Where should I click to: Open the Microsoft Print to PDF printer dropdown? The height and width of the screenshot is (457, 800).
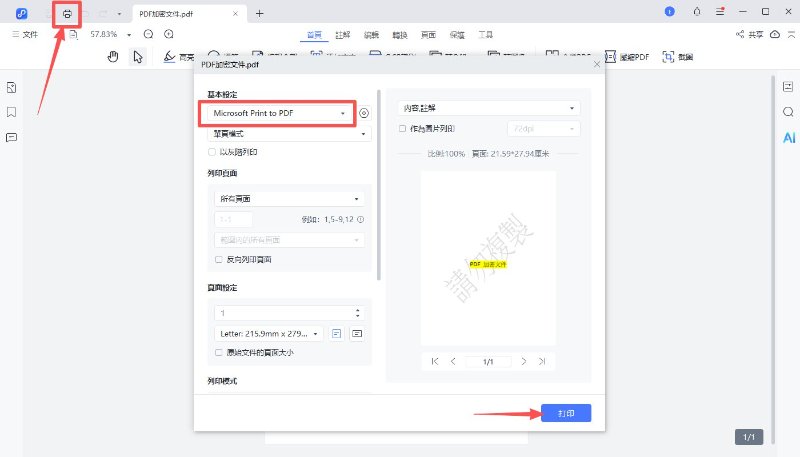[278, 113]
